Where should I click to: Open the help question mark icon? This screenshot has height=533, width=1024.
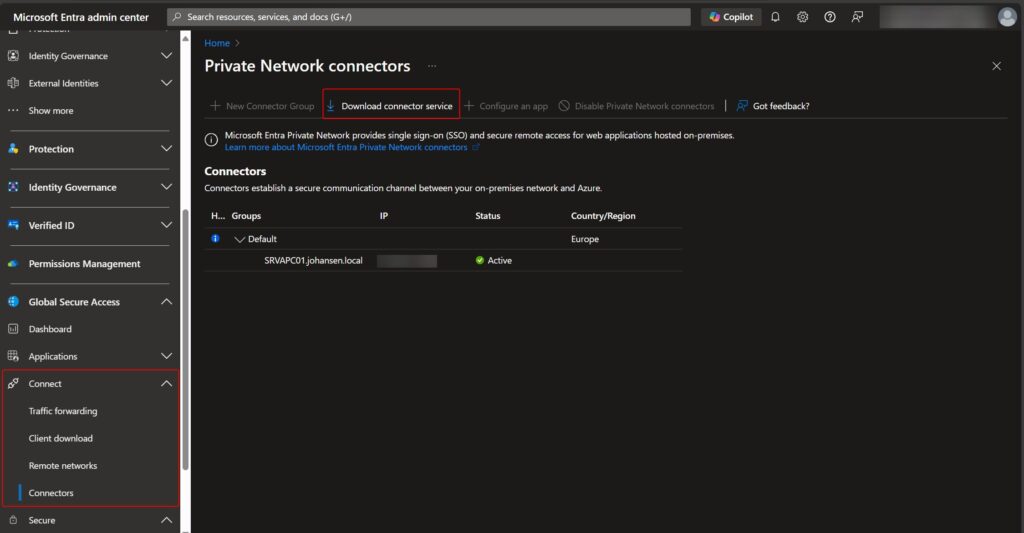(829, 17)
